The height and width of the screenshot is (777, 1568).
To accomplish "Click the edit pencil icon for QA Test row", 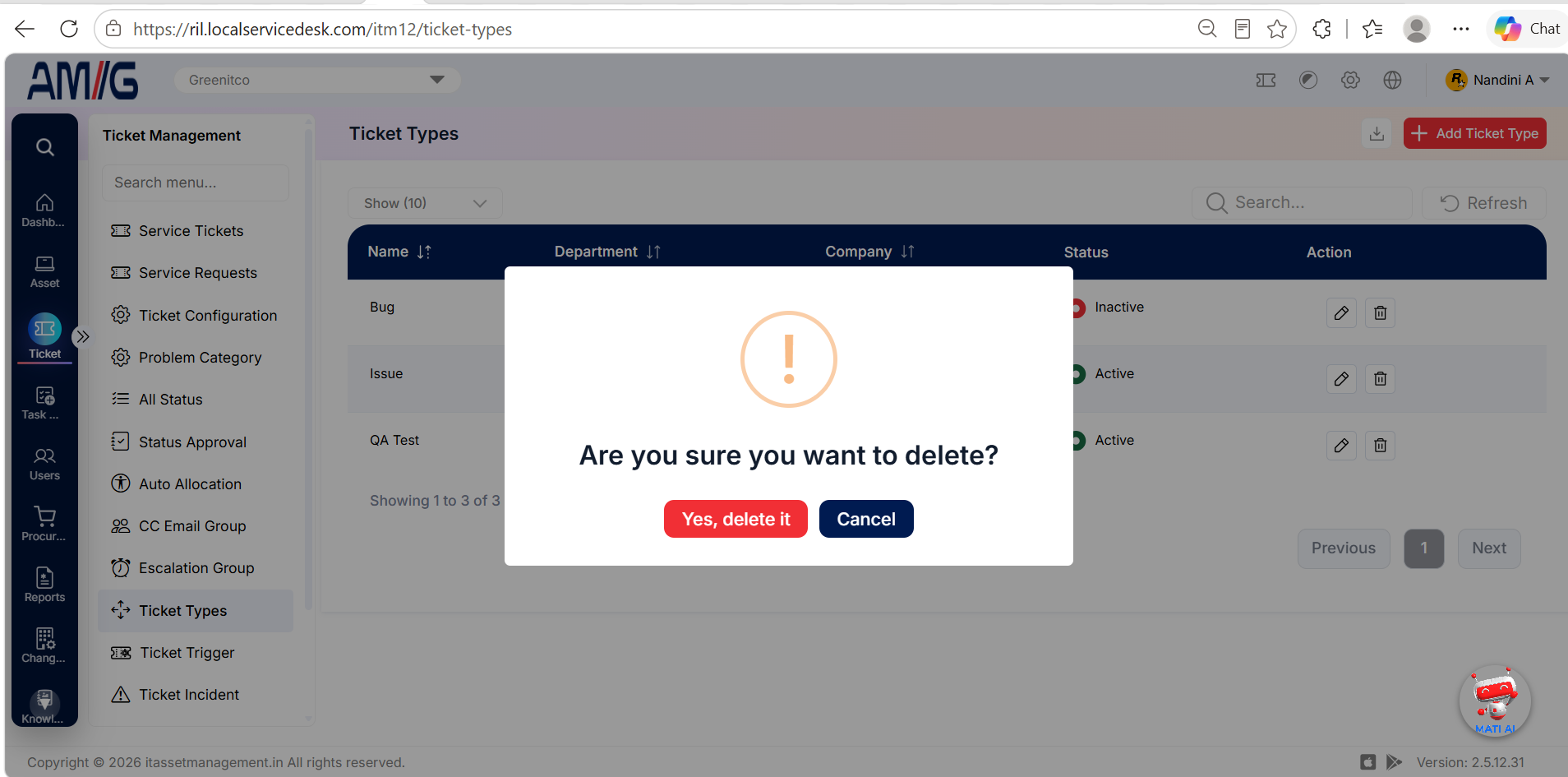I will [x=1341, y=445].
